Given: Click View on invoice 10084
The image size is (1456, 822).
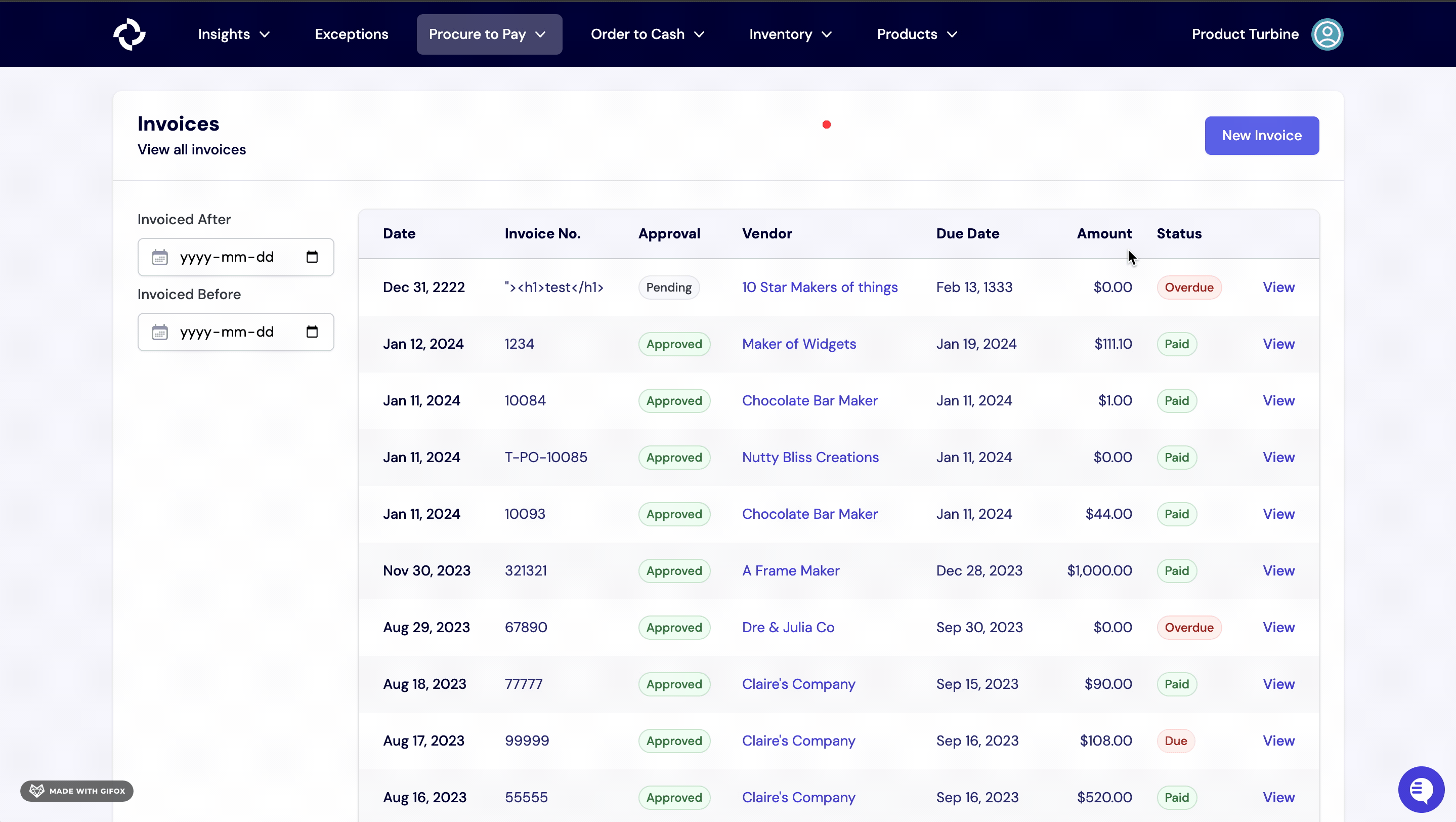Looking at the screenshot, I should pyautogui.click(x=1278, y=400).
